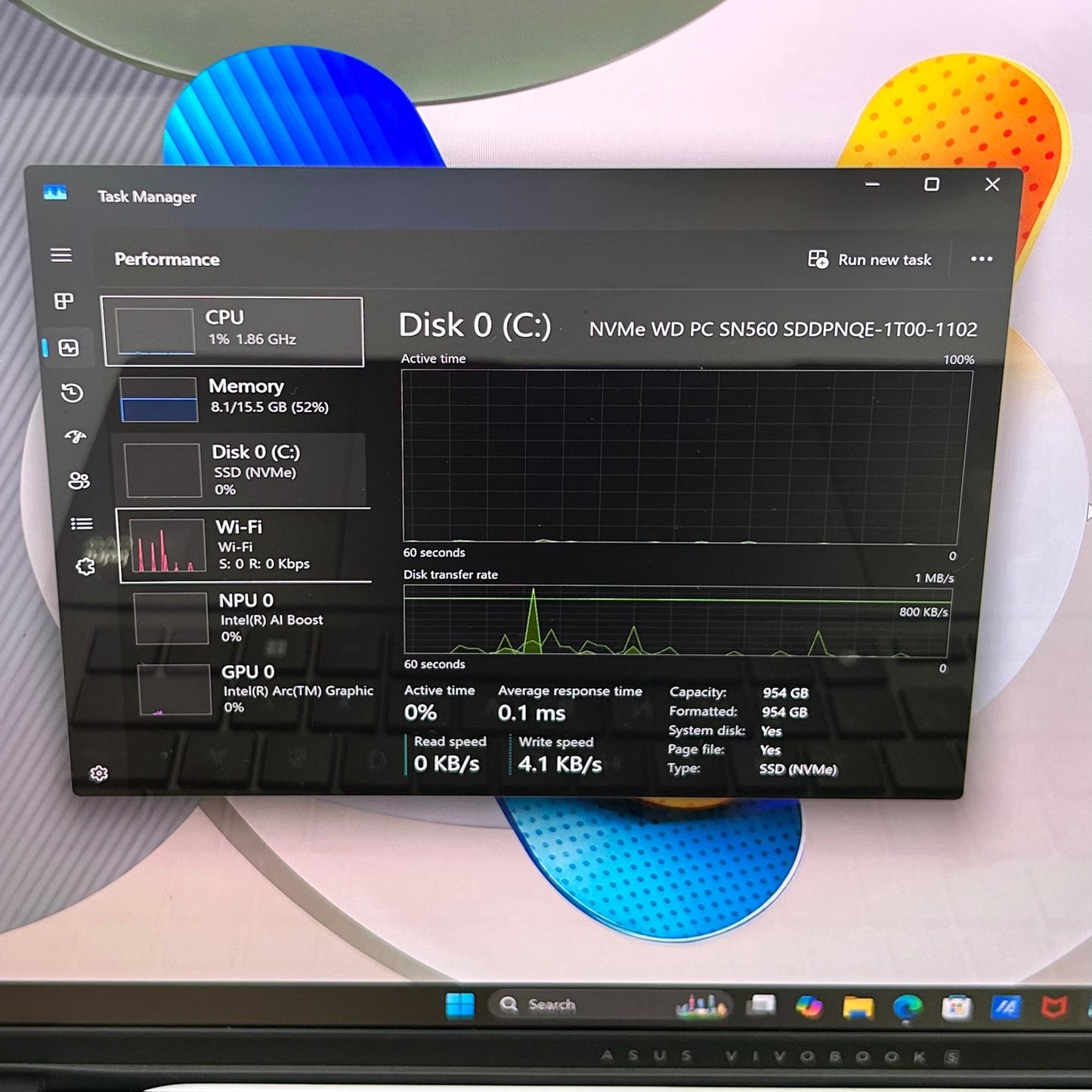Open the Processes page icon
The image size is (1092, 1092).
[64, 302]
